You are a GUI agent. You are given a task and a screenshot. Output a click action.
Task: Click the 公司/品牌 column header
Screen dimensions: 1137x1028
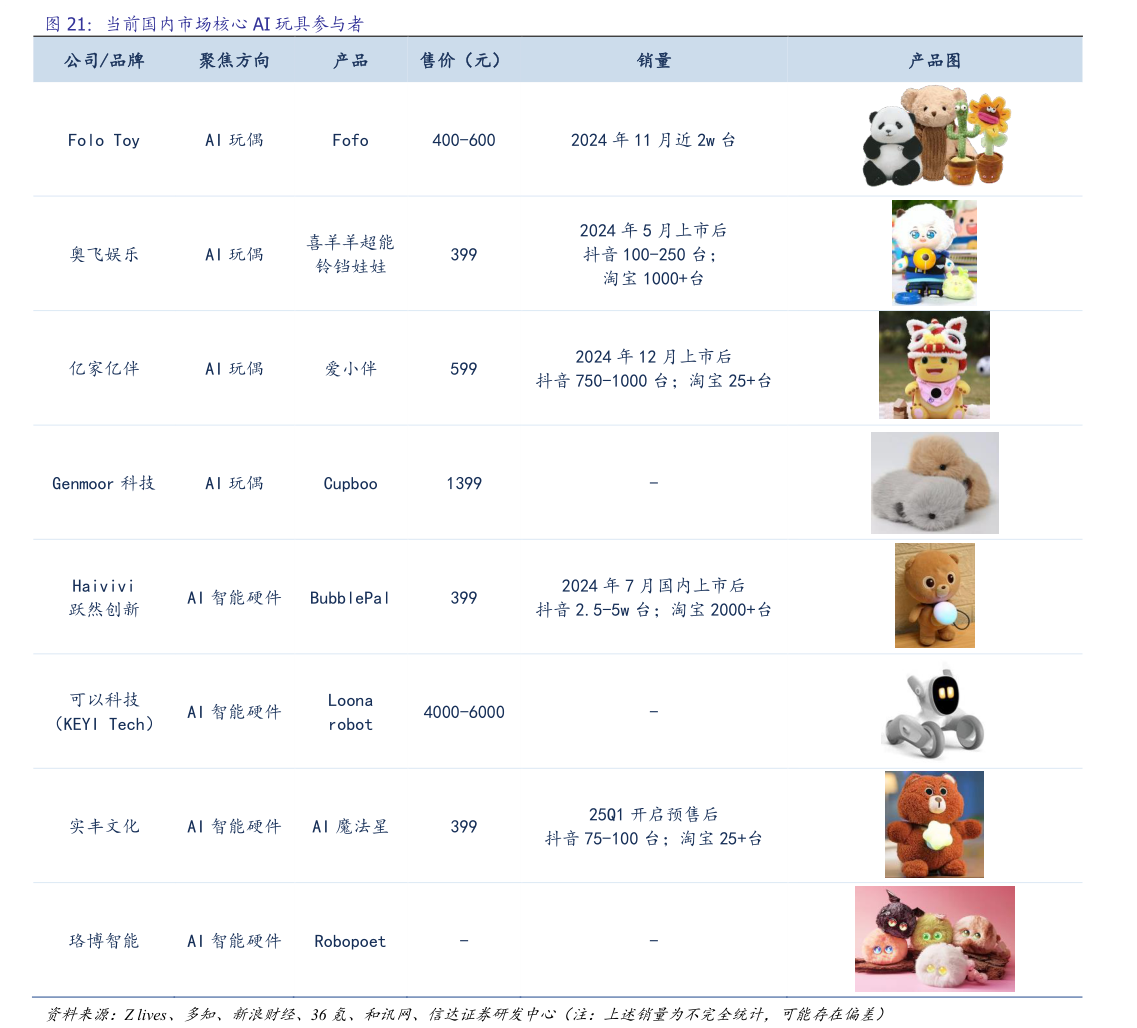(104, 60)
